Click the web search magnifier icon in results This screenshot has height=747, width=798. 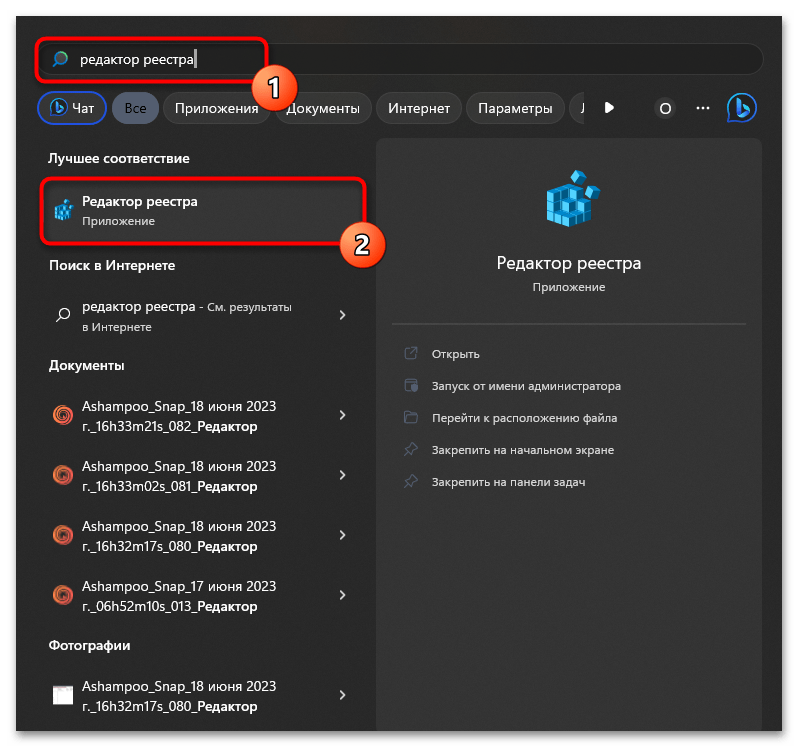pyautogui.click(x=63, y=315)
